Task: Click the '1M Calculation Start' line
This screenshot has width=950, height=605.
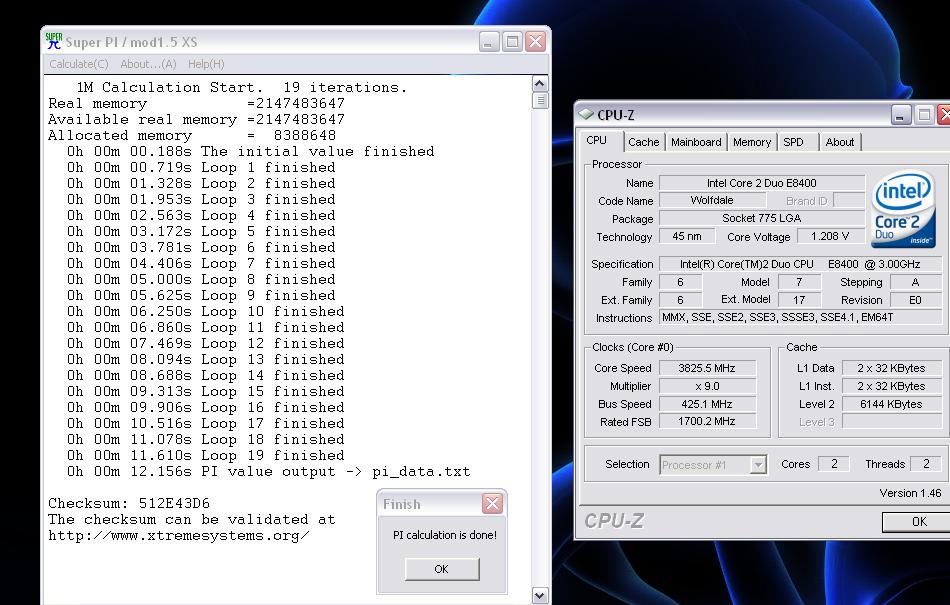Action: [x=242, y=87]
